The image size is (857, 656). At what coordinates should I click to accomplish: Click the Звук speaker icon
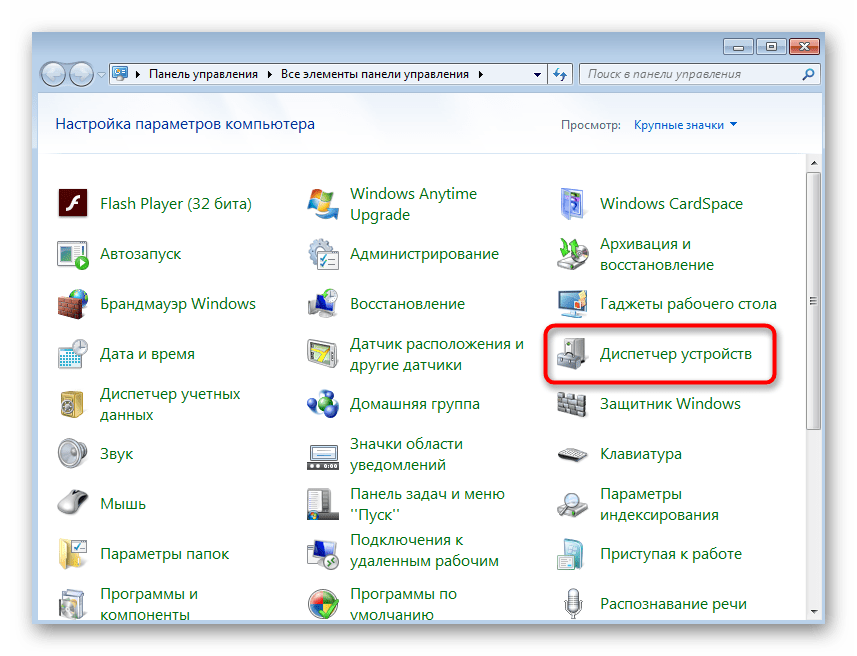[73, 454]
